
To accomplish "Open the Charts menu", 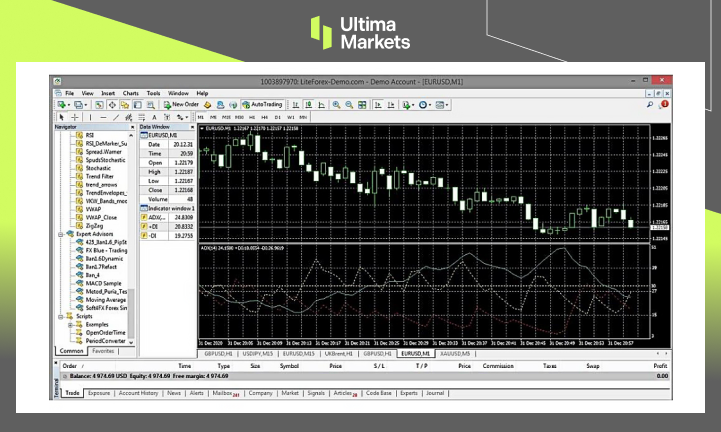I will [131, 93].
